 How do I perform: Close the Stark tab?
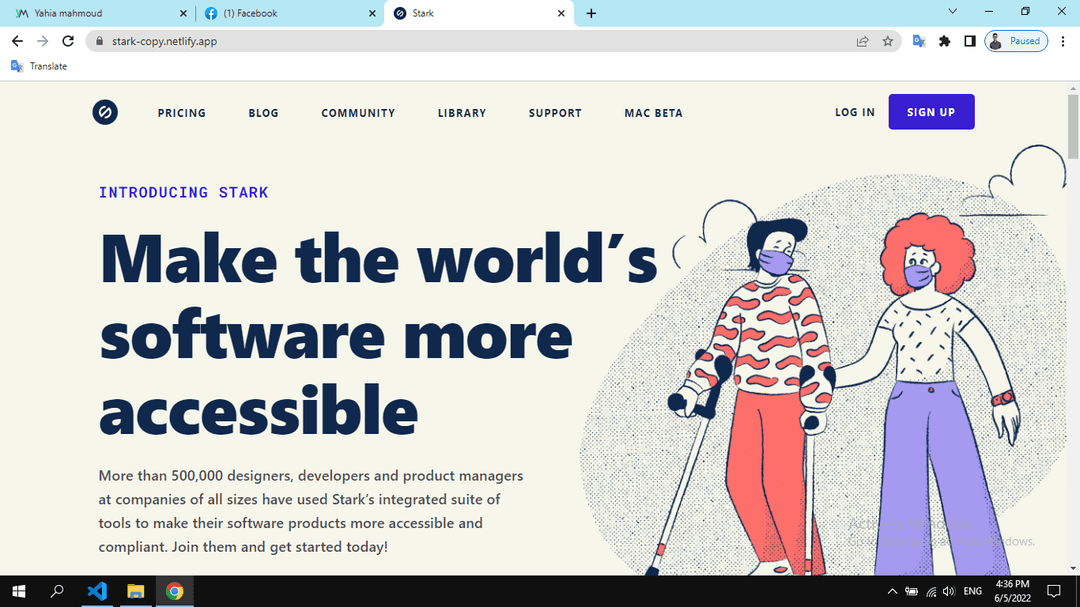(561, 13)
